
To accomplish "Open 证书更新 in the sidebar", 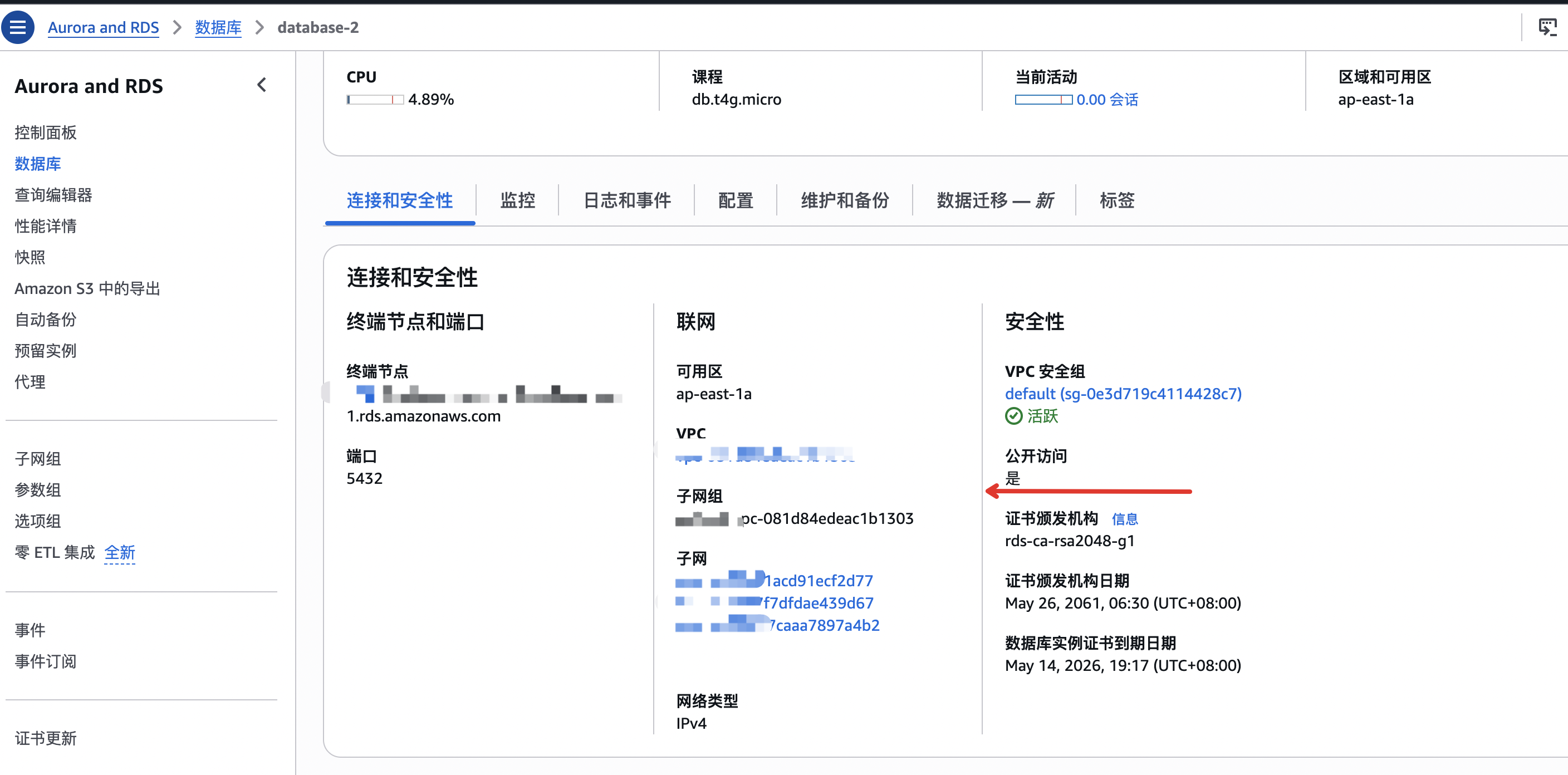I will (x=46, y=738).
